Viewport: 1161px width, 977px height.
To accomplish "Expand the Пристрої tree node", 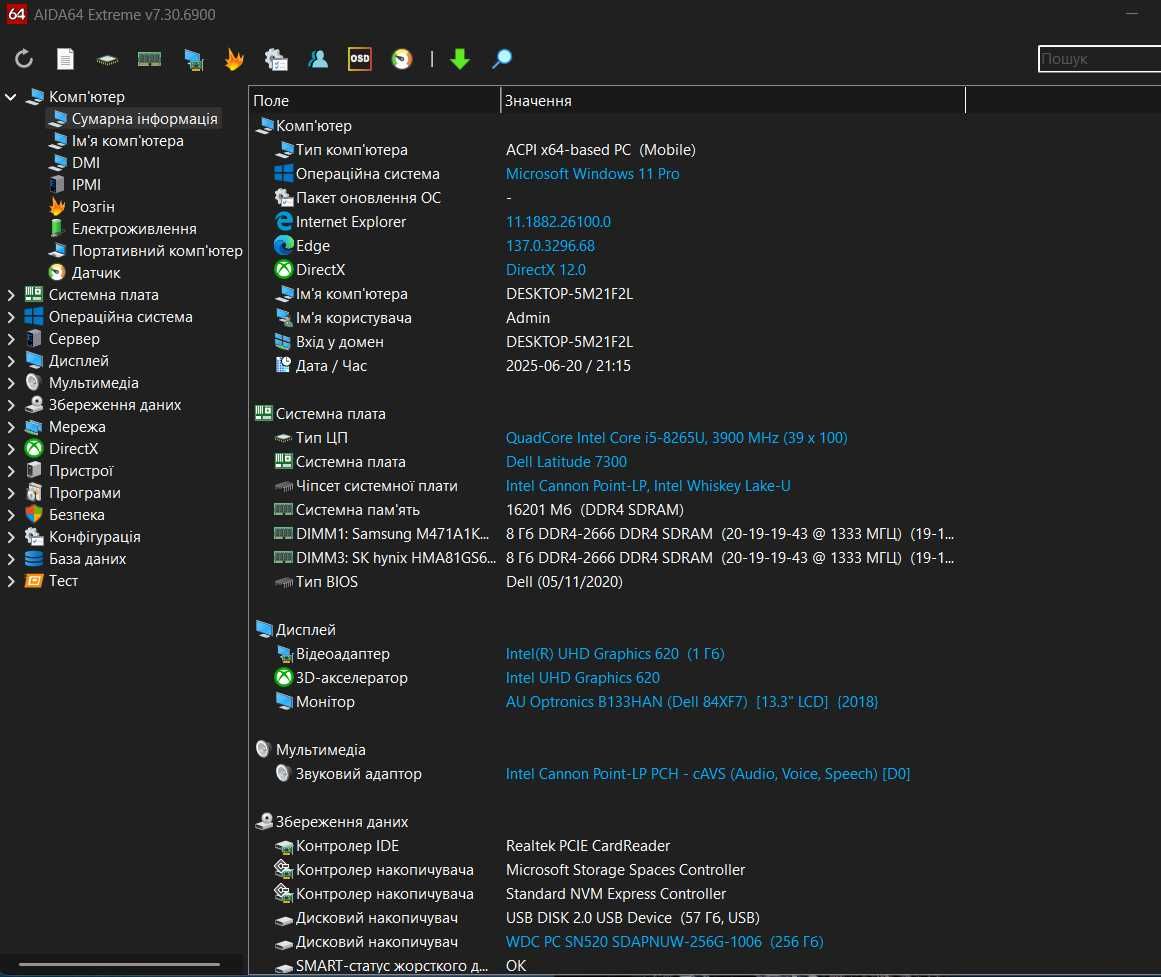I will [10, 471].
